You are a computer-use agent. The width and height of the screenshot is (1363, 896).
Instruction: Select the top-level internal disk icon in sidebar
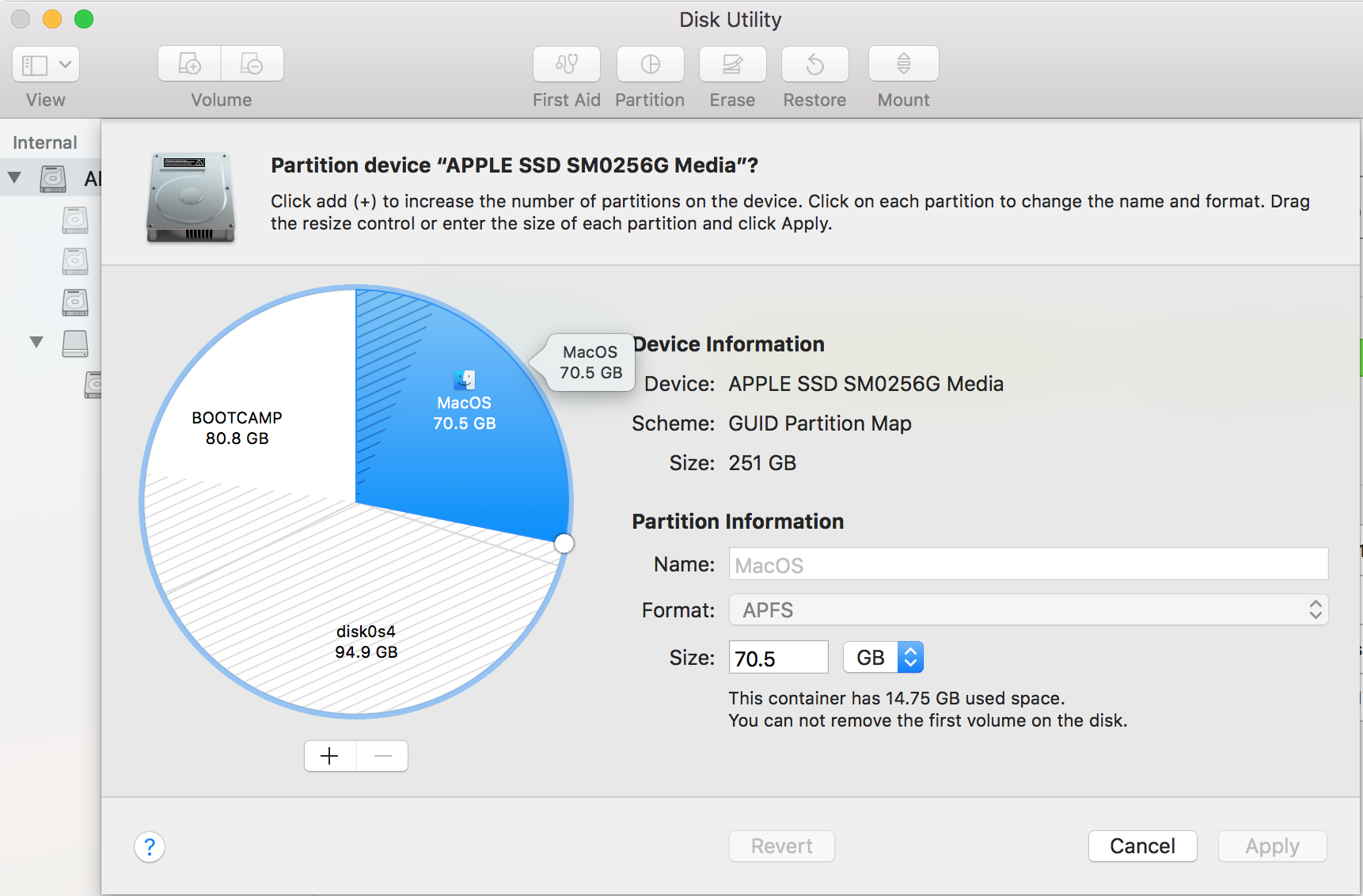click(x=53, y=178)
